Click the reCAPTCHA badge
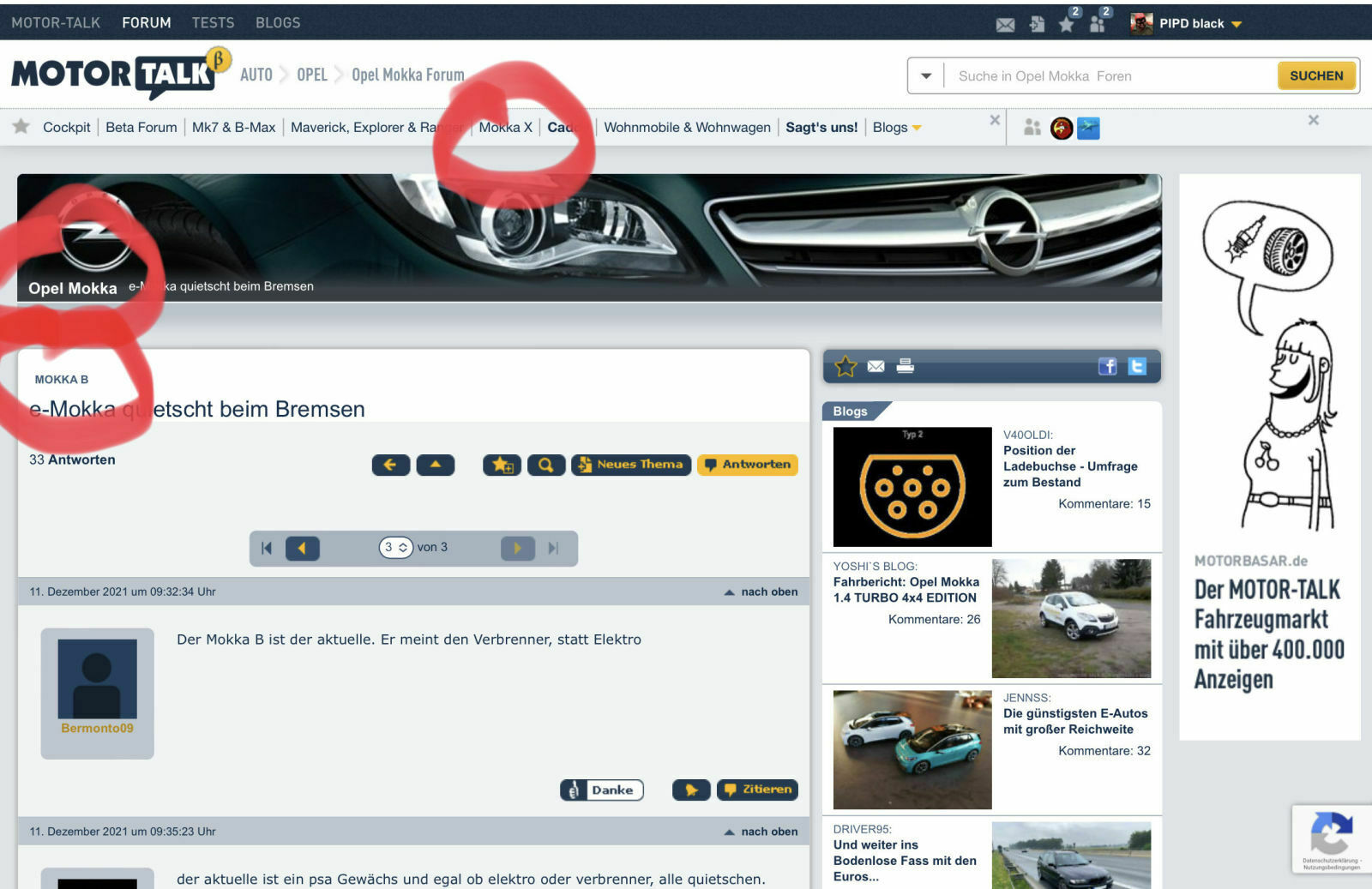Screen dimensions: 1372x889 point(1331,838)
